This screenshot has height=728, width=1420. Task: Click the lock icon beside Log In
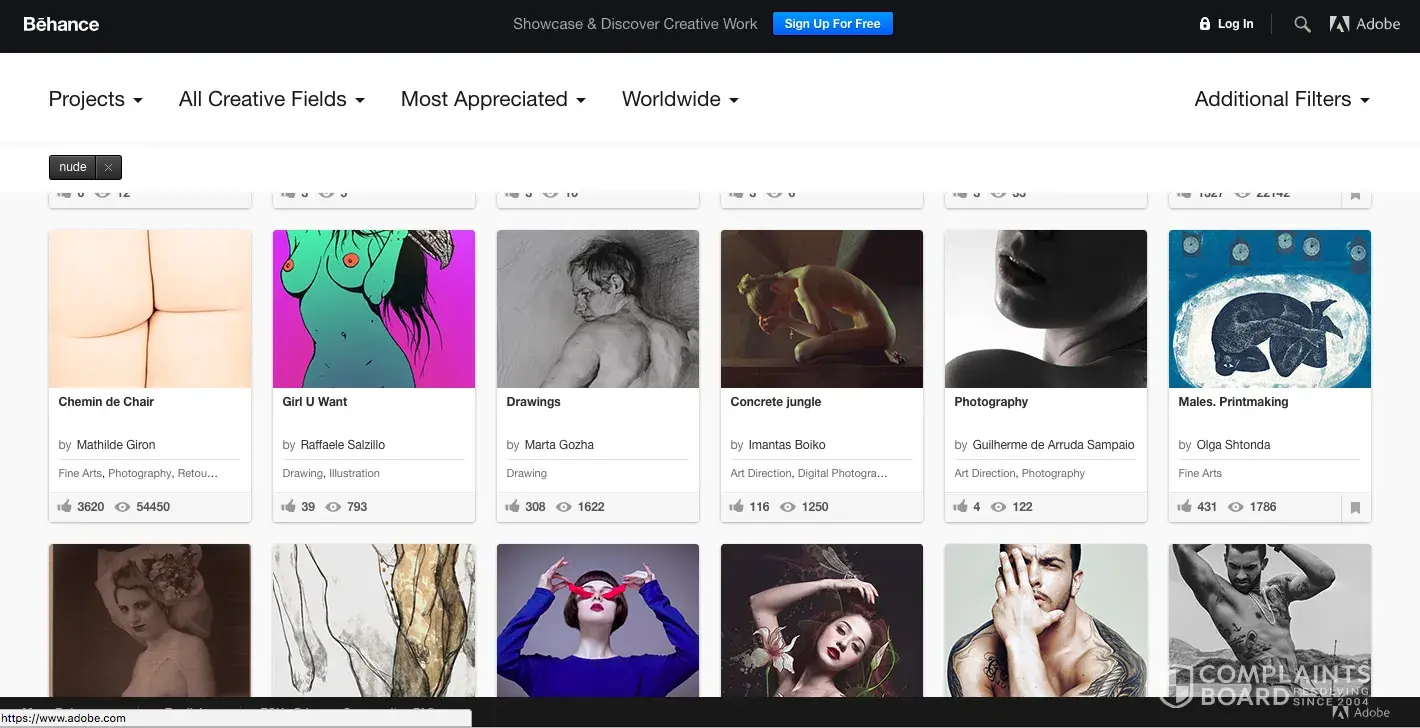pos(1205,24)
